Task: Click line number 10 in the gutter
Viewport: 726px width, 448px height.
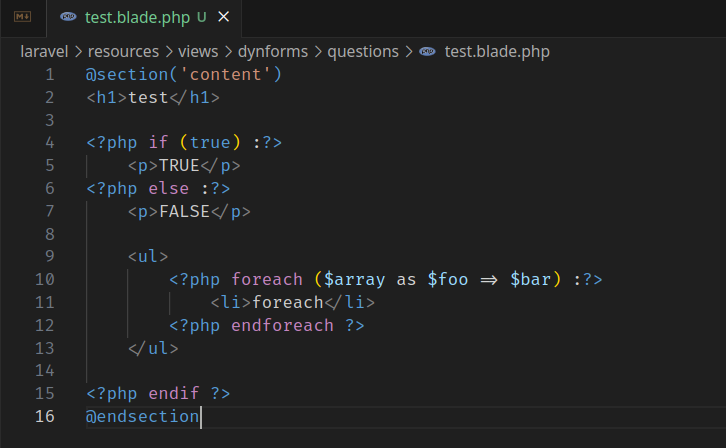Action: [x=44, y=279]
